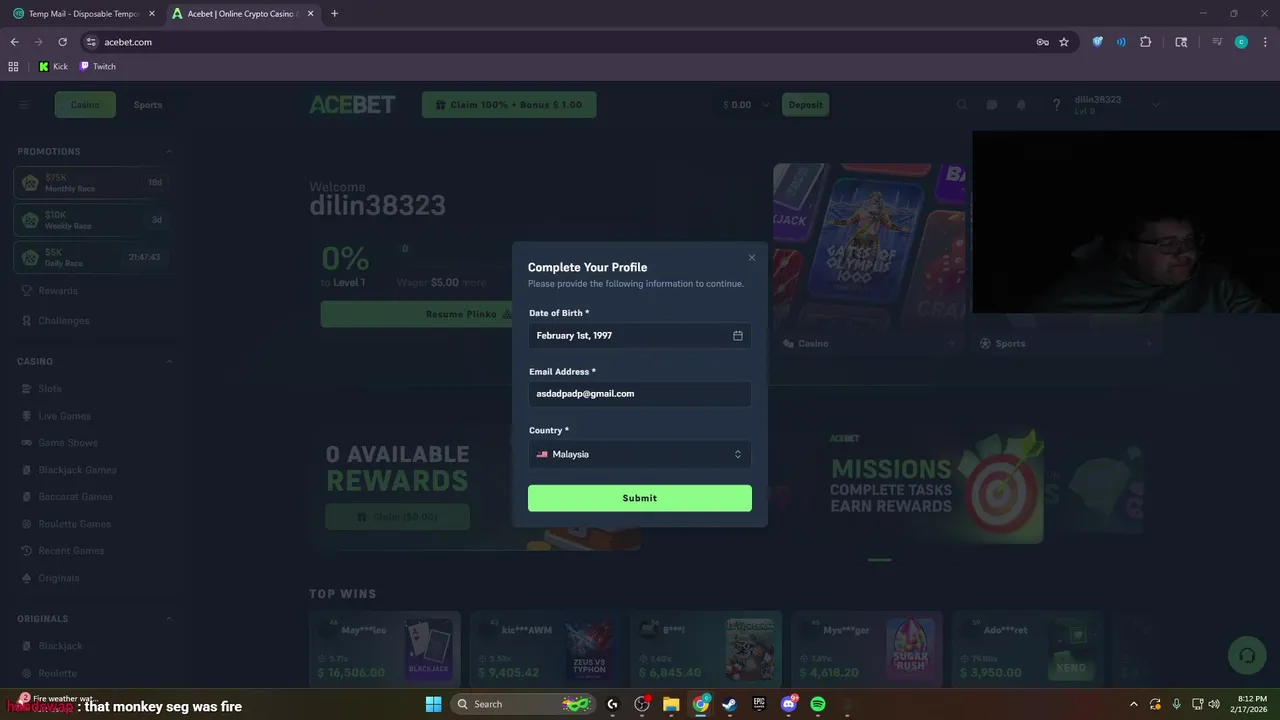Open the chat bubble icon
The width and height of the screenshot is (1280, 720).
coord(992,105)
